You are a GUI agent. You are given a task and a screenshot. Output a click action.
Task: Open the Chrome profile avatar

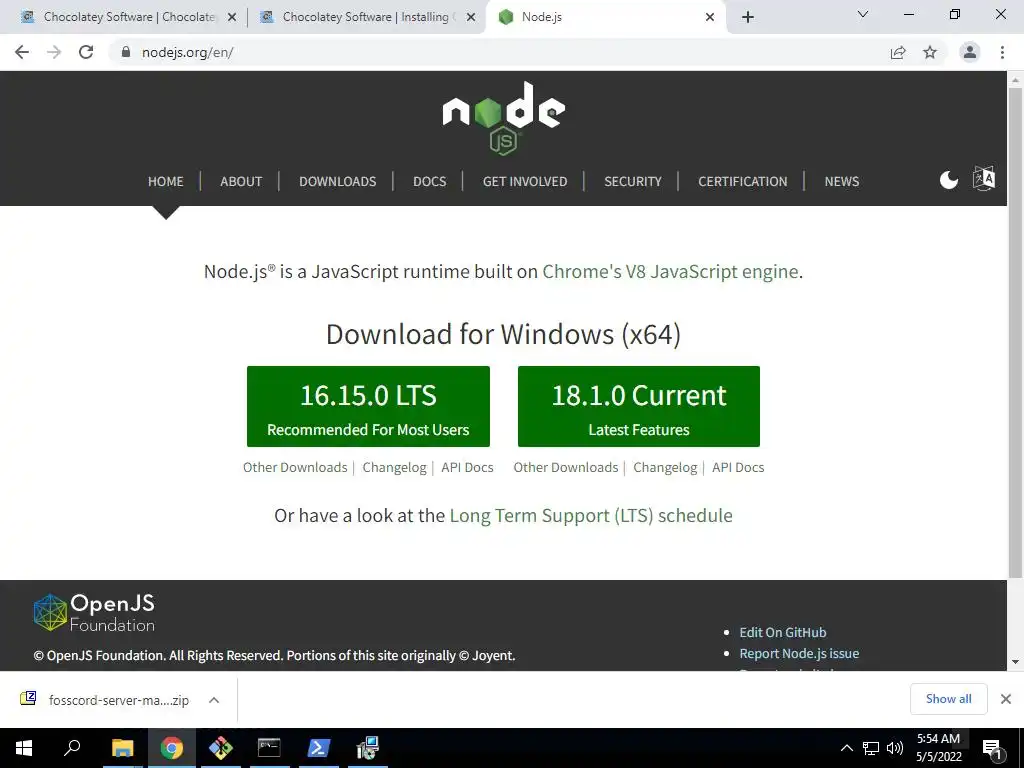click(x=970, y=52)
